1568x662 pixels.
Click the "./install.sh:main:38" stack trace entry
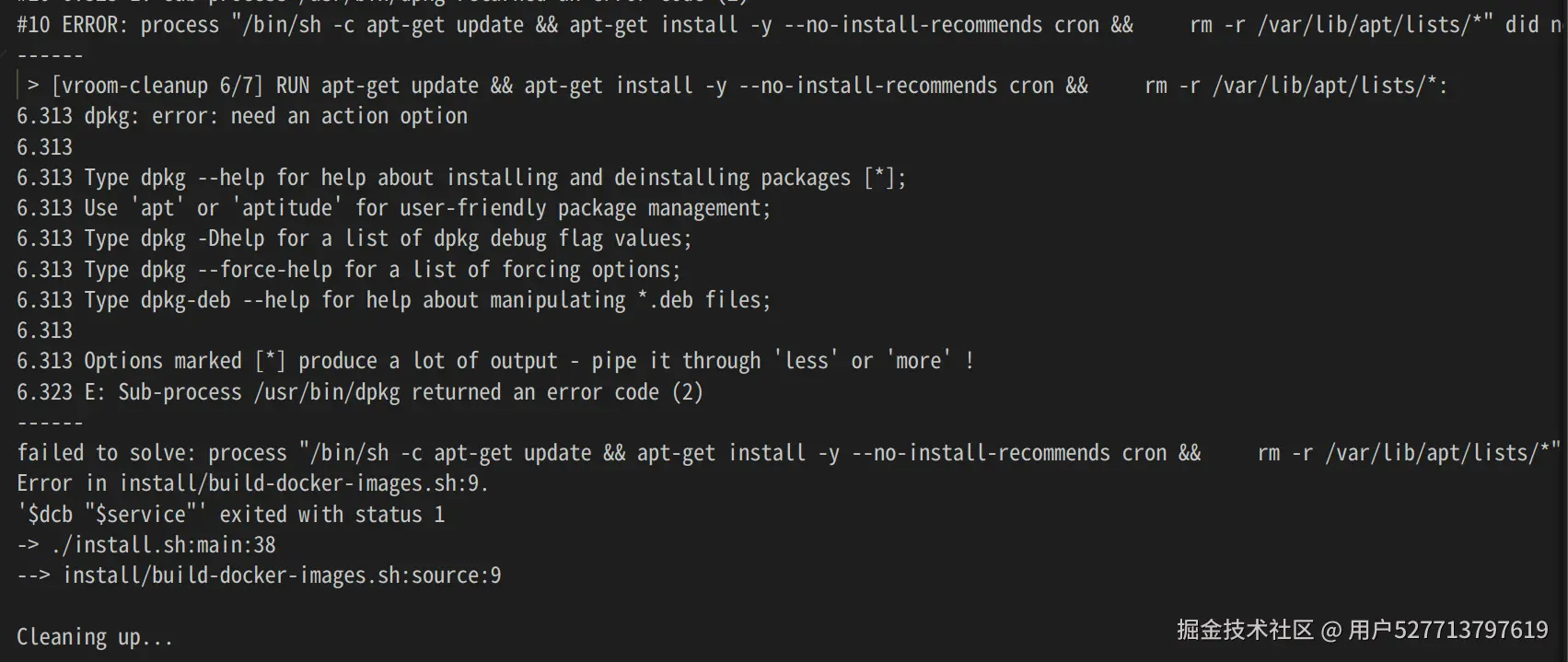(x=163, y=545)
